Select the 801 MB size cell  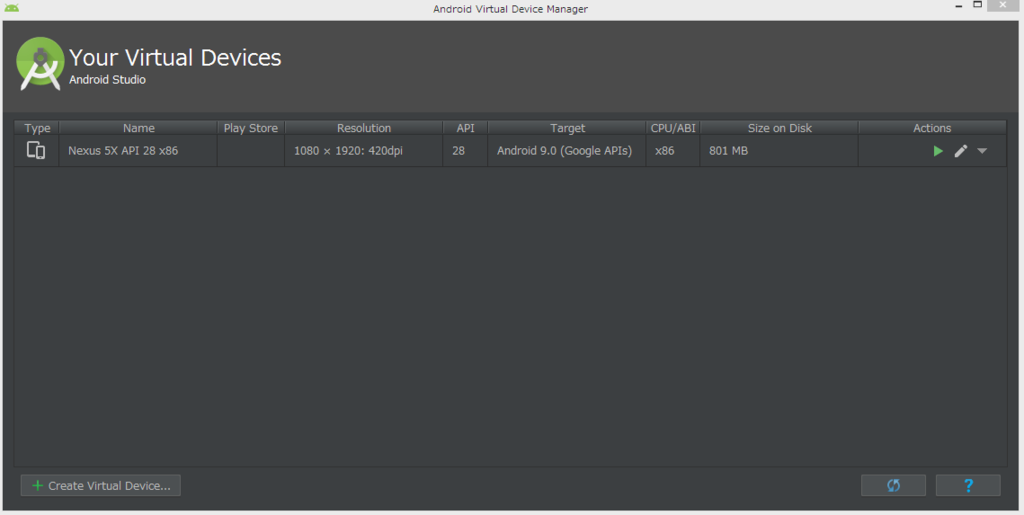pos(780,151)
